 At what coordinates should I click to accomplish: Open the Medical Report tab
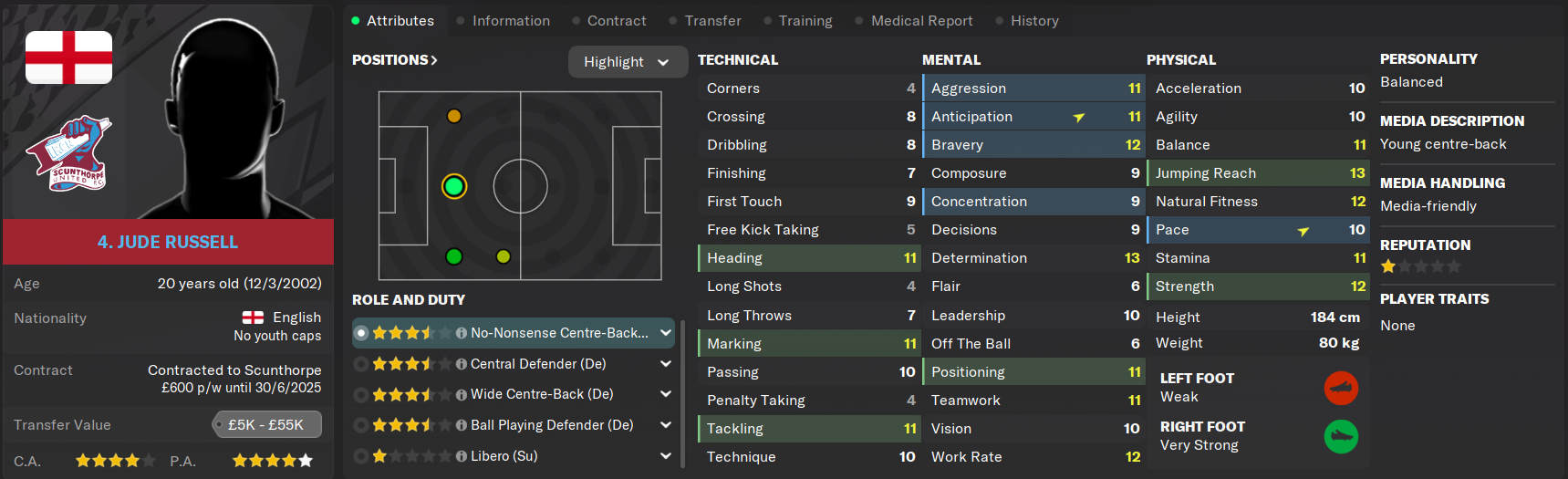(921, 21)
